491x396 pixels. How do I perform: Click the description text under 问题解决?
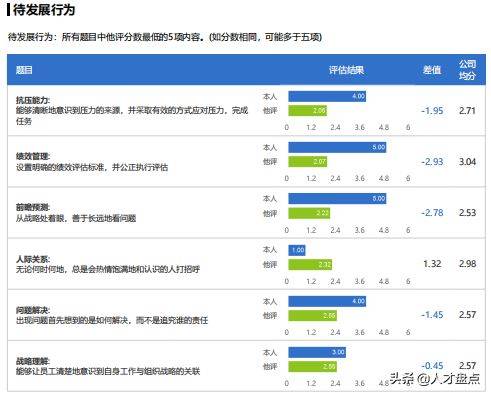[x=112, y=321]
